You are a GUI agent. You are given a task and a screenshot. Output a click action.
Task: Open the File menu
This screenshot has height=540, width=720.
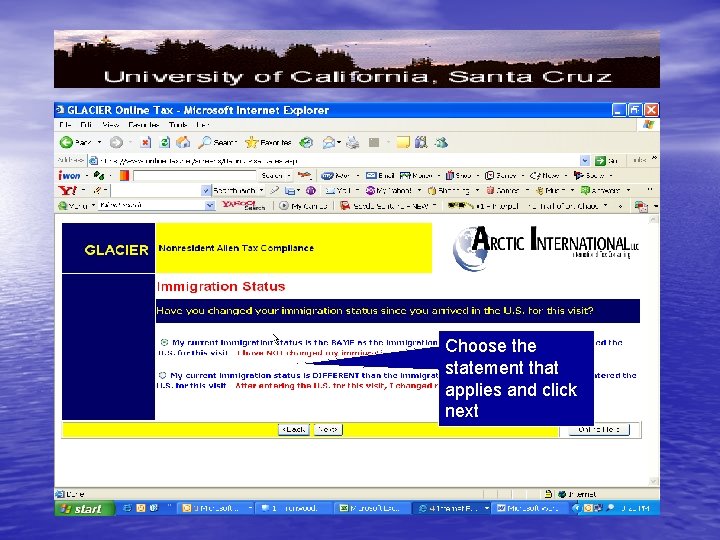65,124
